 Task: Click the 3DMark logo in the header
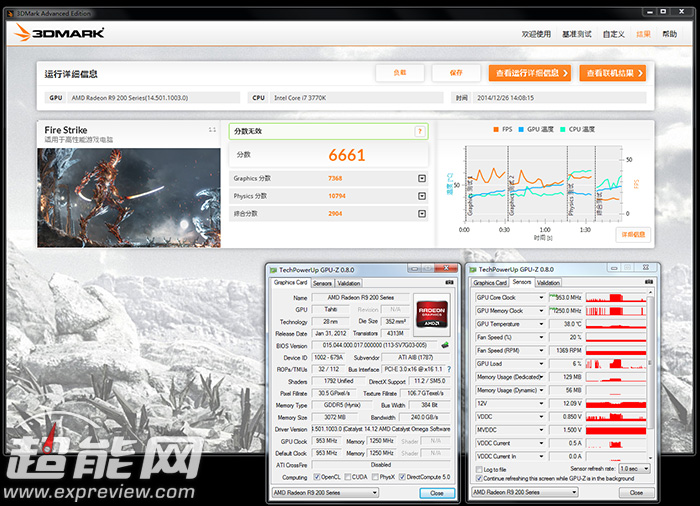click(59, 33)
